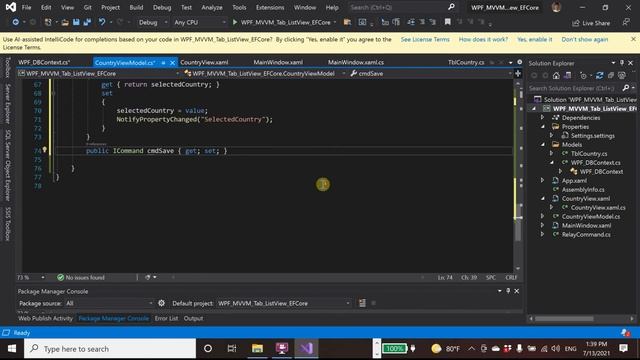
Task: Click the gear settings in Package Manager Console
Action: click(161, 303)
